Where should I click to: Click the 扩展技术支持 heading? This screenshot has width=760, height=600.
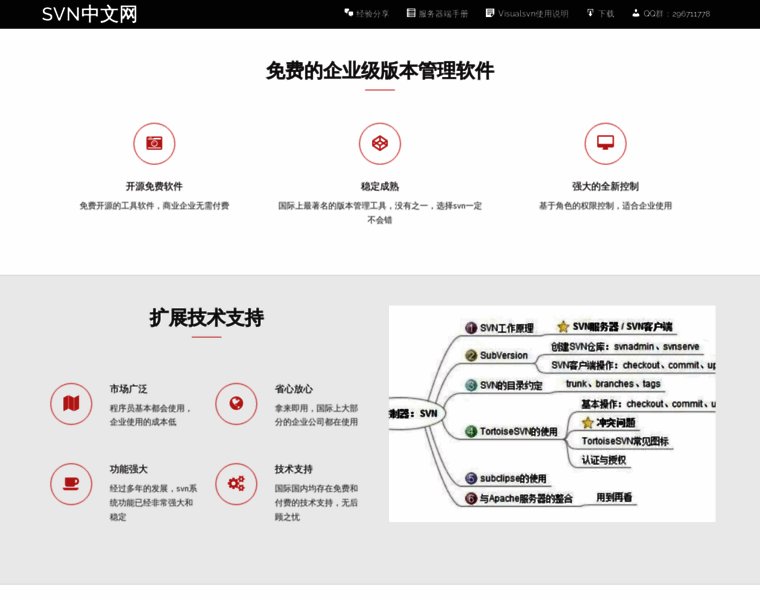coord(206,318)
